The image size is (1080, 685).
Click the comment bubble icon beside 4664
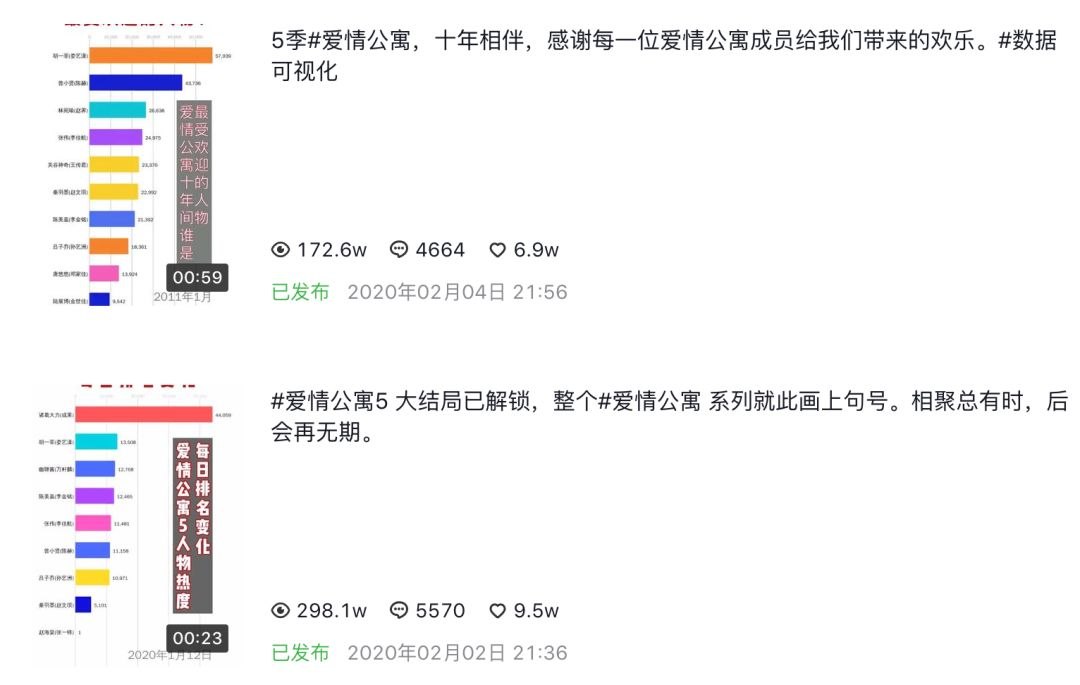[x=398, y=249]
